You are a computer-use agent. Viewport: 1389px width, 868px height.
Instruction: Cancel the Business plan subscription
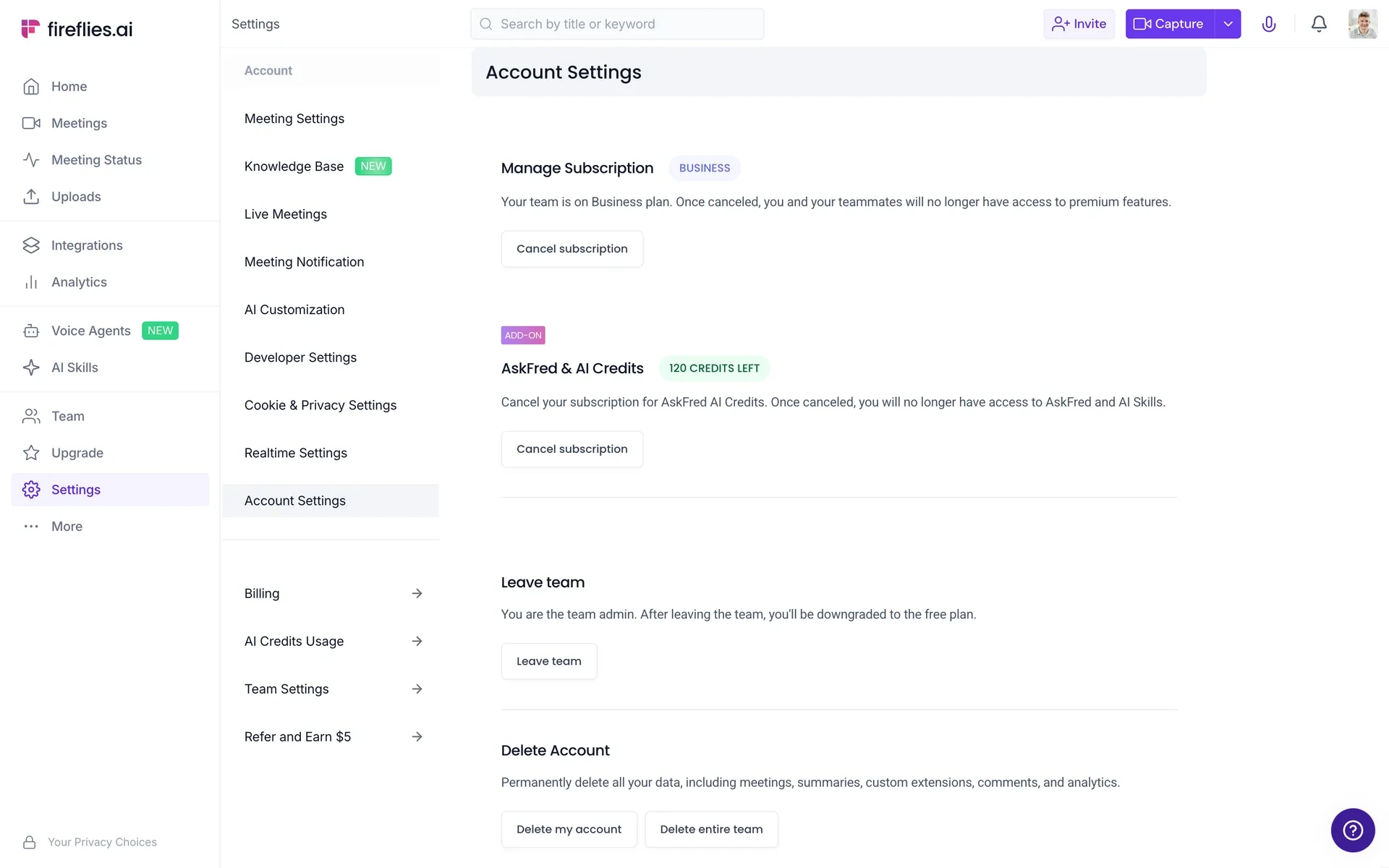572,249
